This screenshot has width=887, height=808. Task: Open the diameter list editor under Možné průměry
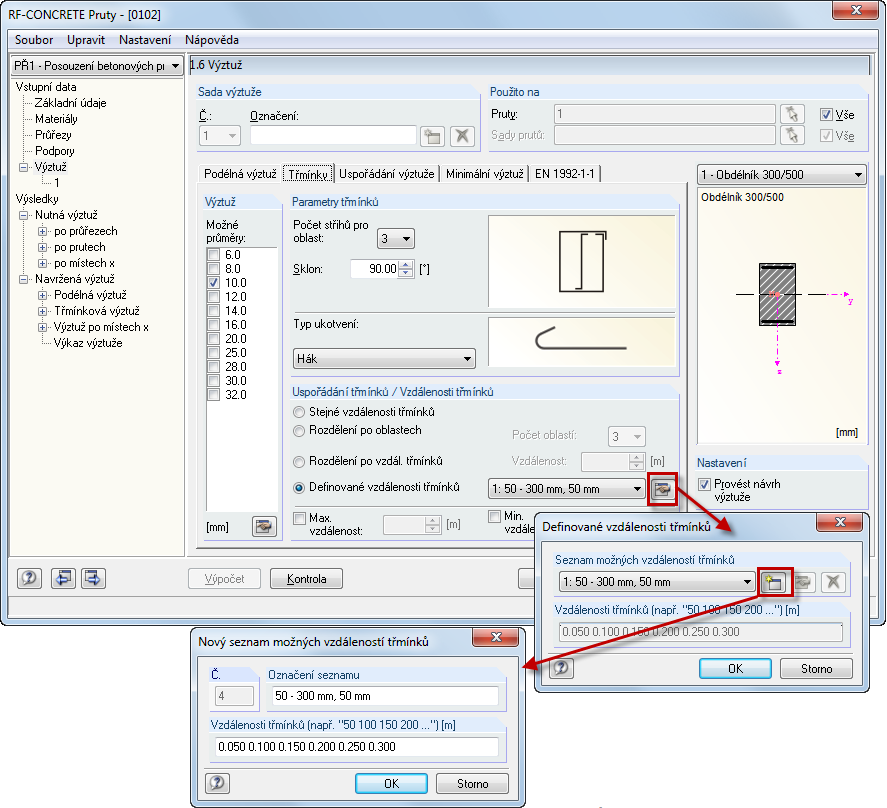pyautogui.click(x=264, y=526)
